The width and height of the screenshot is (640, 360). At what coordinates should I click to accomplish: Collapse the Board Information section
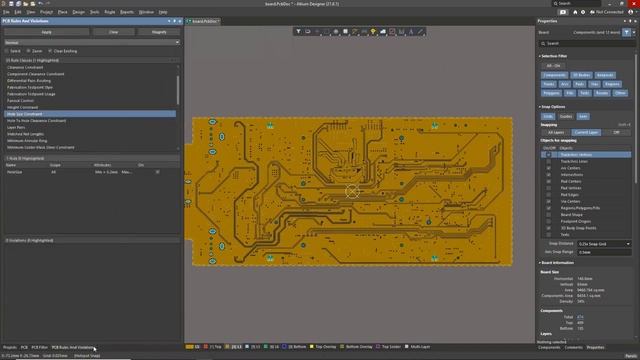[540, 263]
